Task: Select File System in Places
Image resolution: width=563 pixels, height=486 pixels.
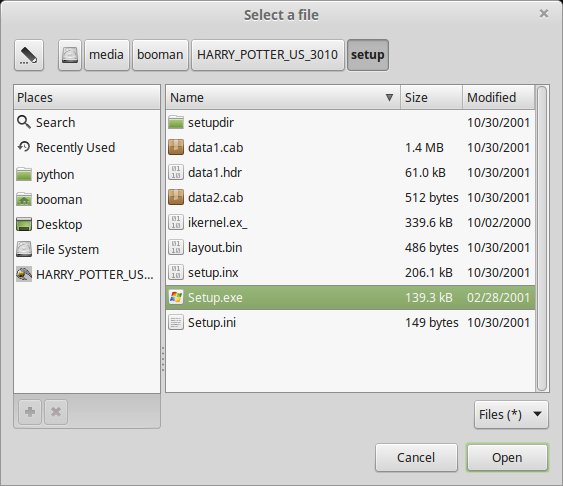Action: [x=87, y=249]
